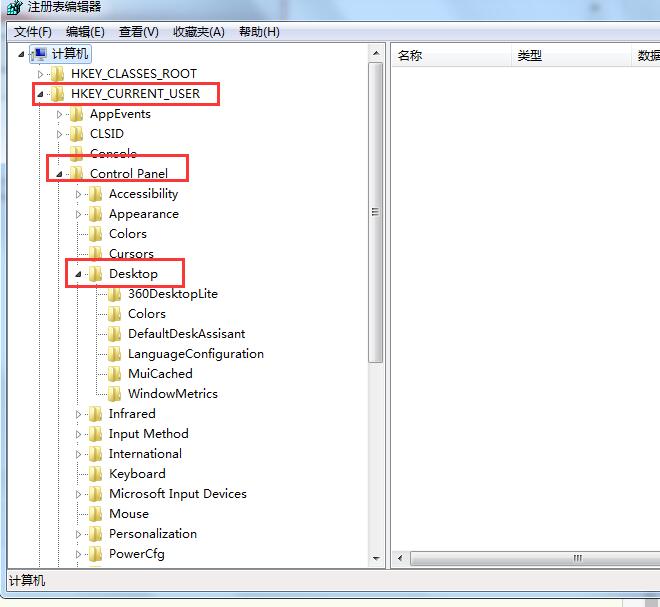Expand the Input Method key
This screenshot has width=660, height=607.
pyautogui.click(x=78, y=434)
